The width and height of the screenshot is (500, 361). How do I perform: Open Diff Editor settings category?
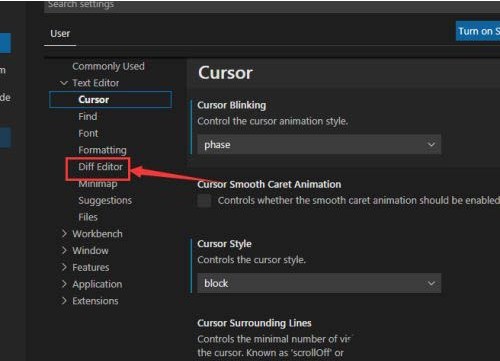pos(100,167)
